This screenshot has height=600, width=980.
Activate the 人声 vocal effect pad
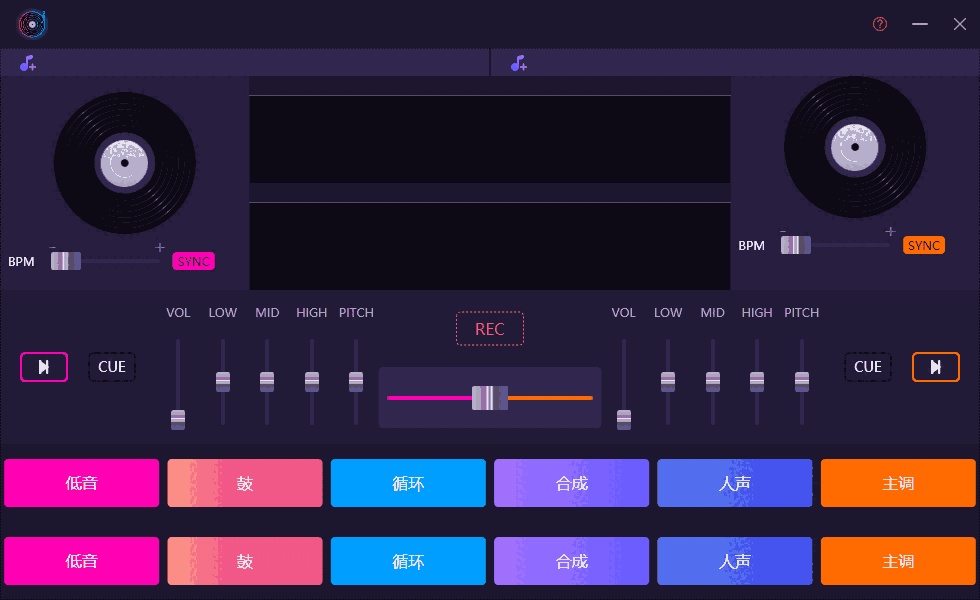pos(734,483)
